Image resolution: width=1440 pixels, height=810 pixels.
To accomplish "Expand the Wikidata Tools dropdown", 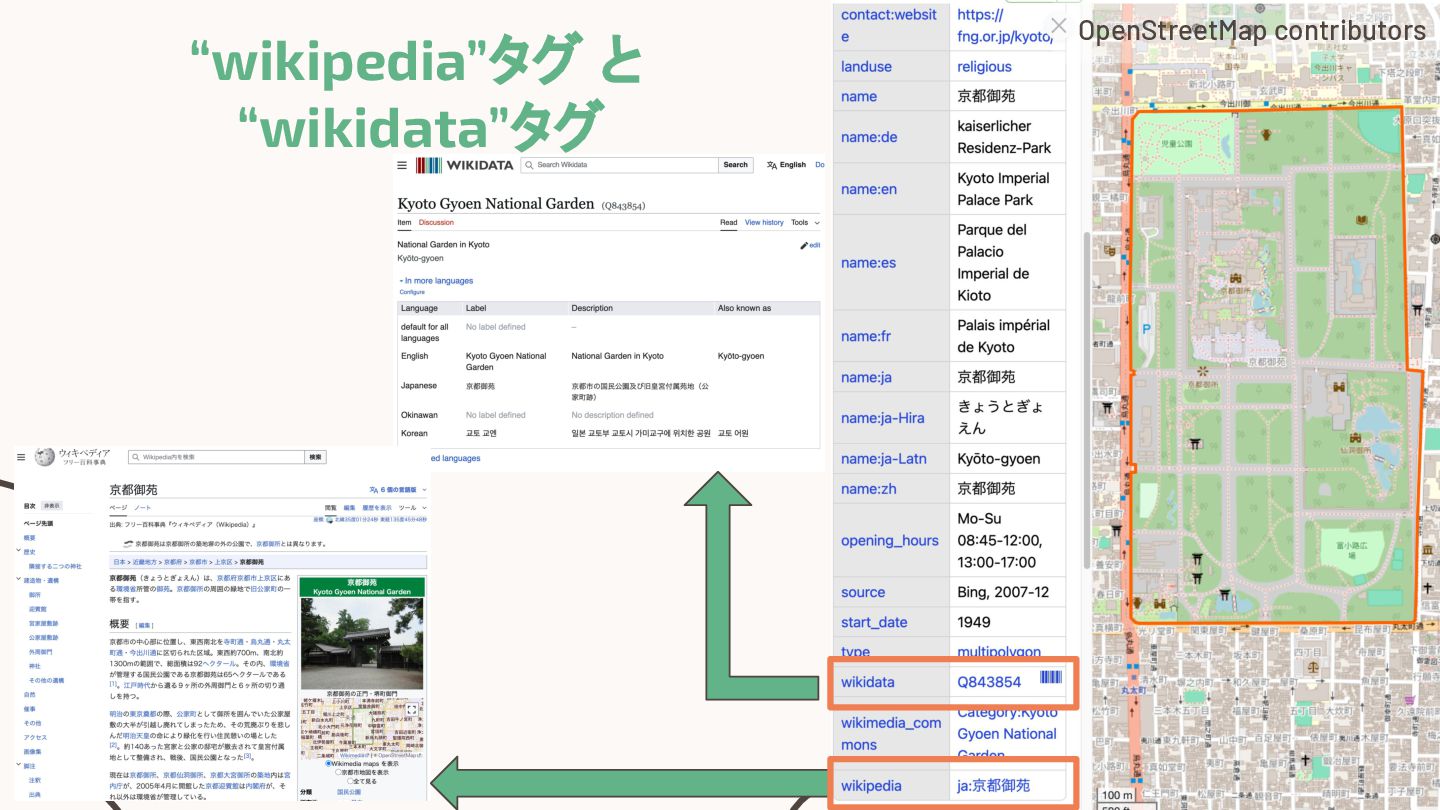I will [805, 222].
